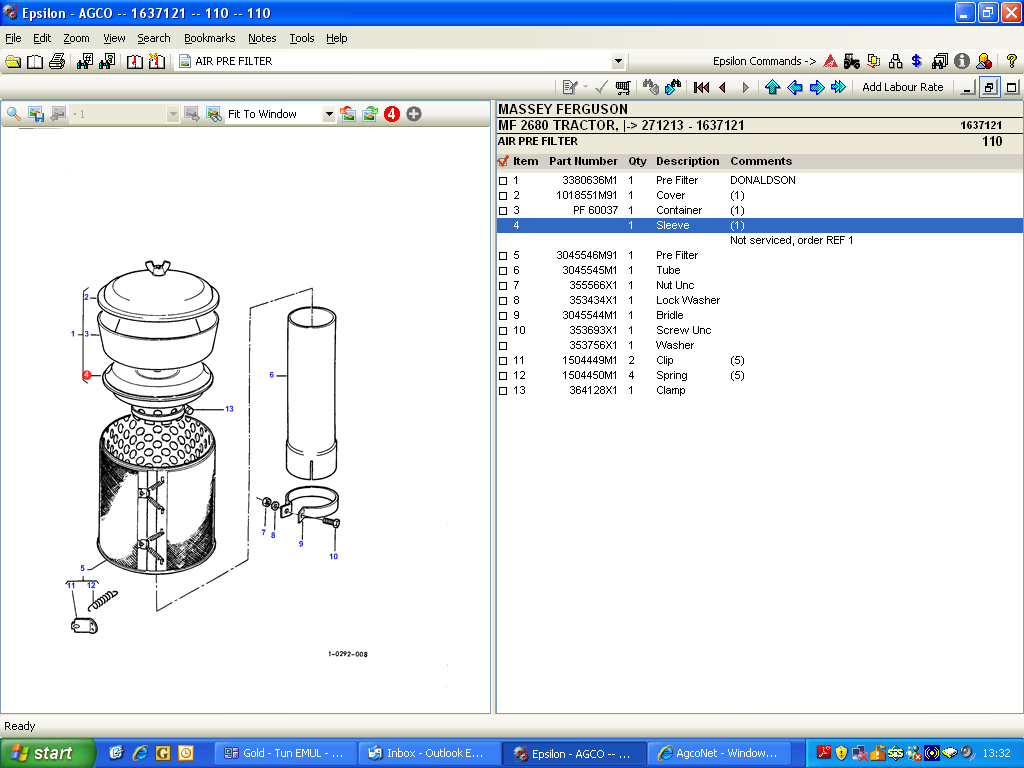Image resolution: width=1024 pixels, height=768 pixels.
Task: Open the AIR PRE FILTER page dropdown arrow
Action: tap(618, 61)
